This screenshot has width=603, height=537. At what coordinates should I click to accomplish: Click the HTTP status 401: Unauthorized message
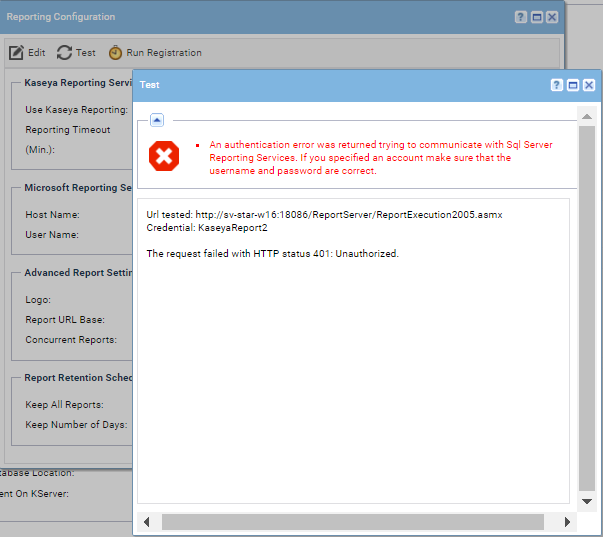(272, 253)
